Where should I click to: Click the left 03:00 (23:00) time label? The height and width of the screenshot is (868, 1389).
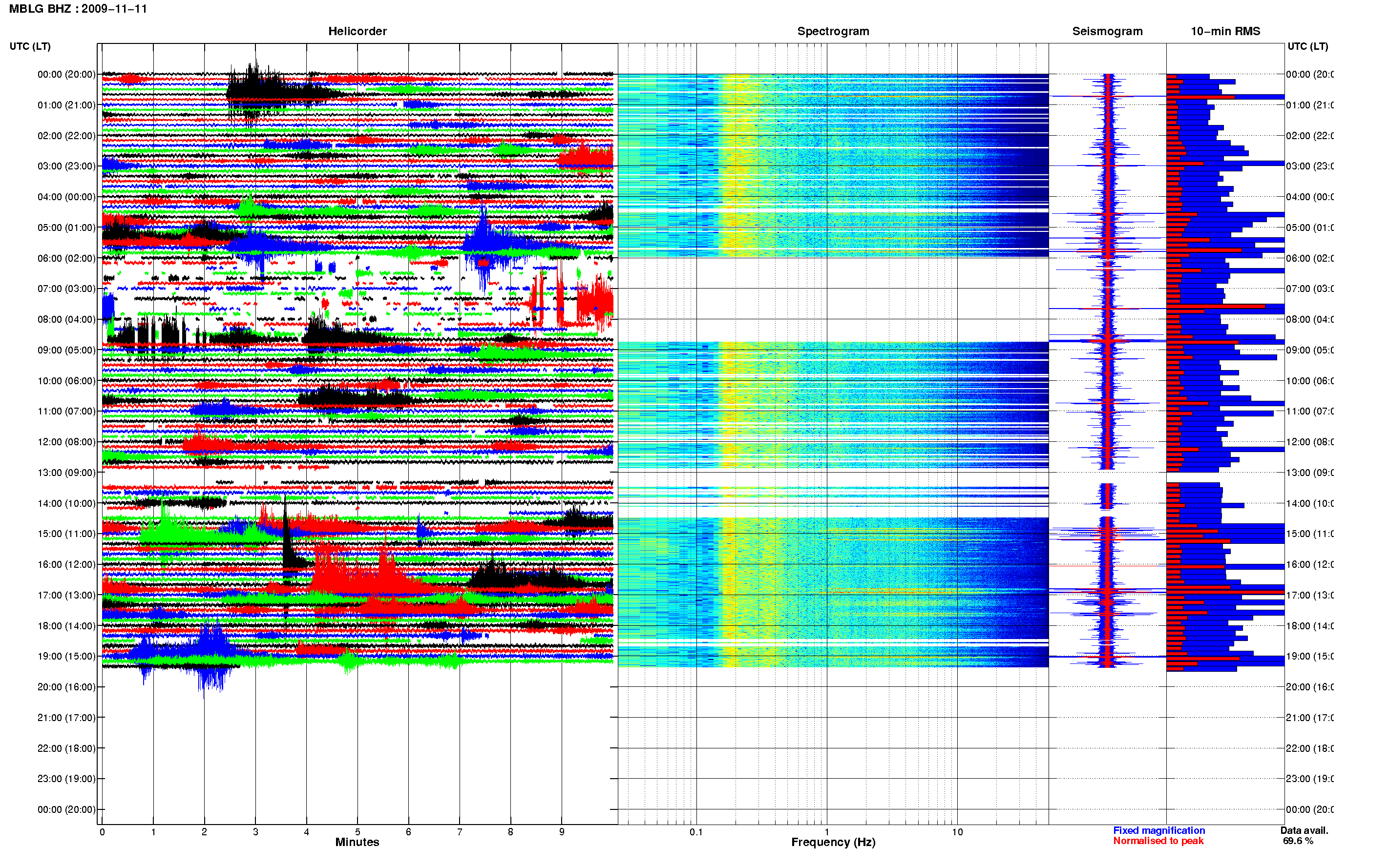point(66,166)
